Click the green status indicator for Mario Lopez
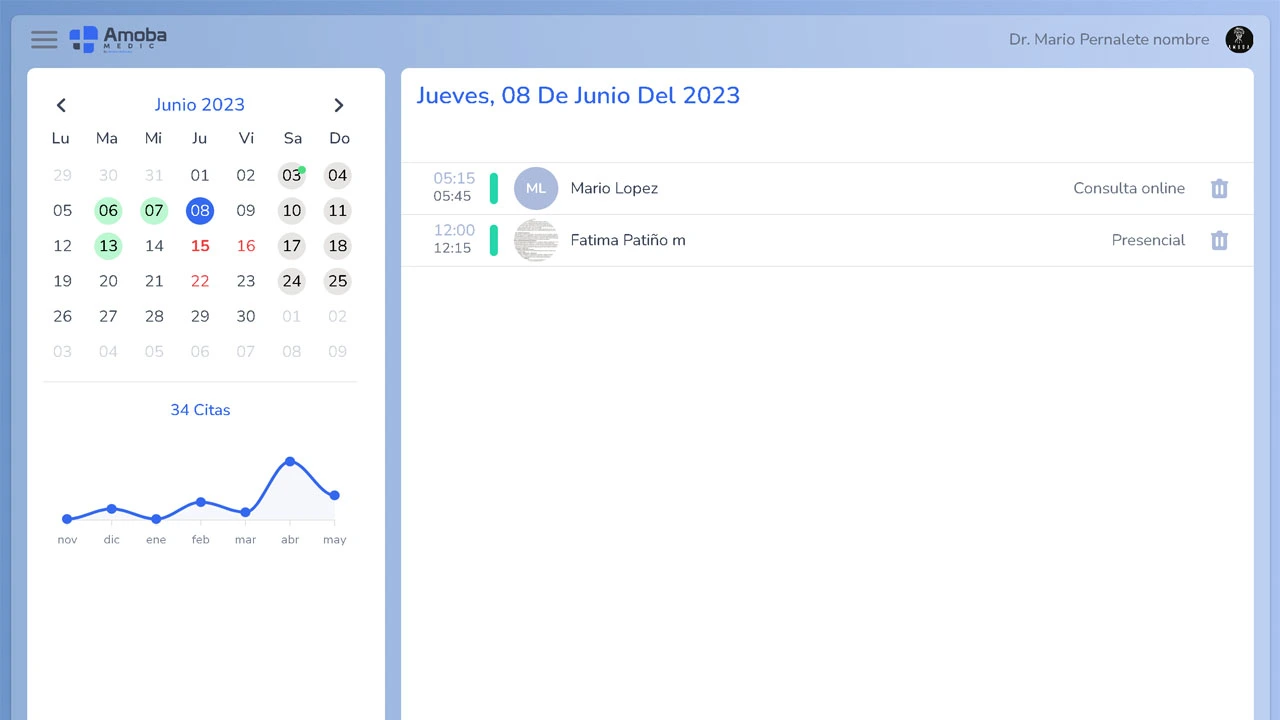The height and width of the screenshot is (720, 1280). 493,188
